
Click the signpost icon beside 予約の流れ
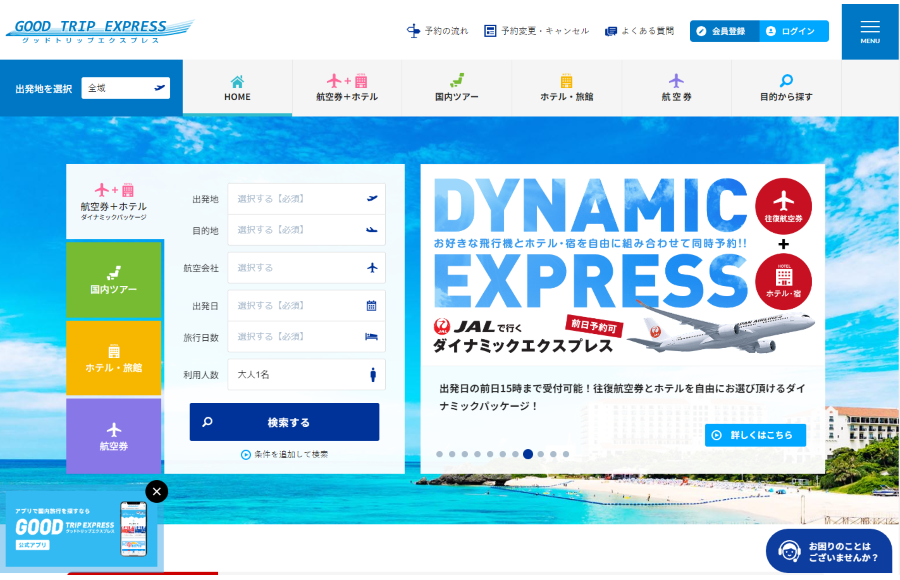point(413,31)
